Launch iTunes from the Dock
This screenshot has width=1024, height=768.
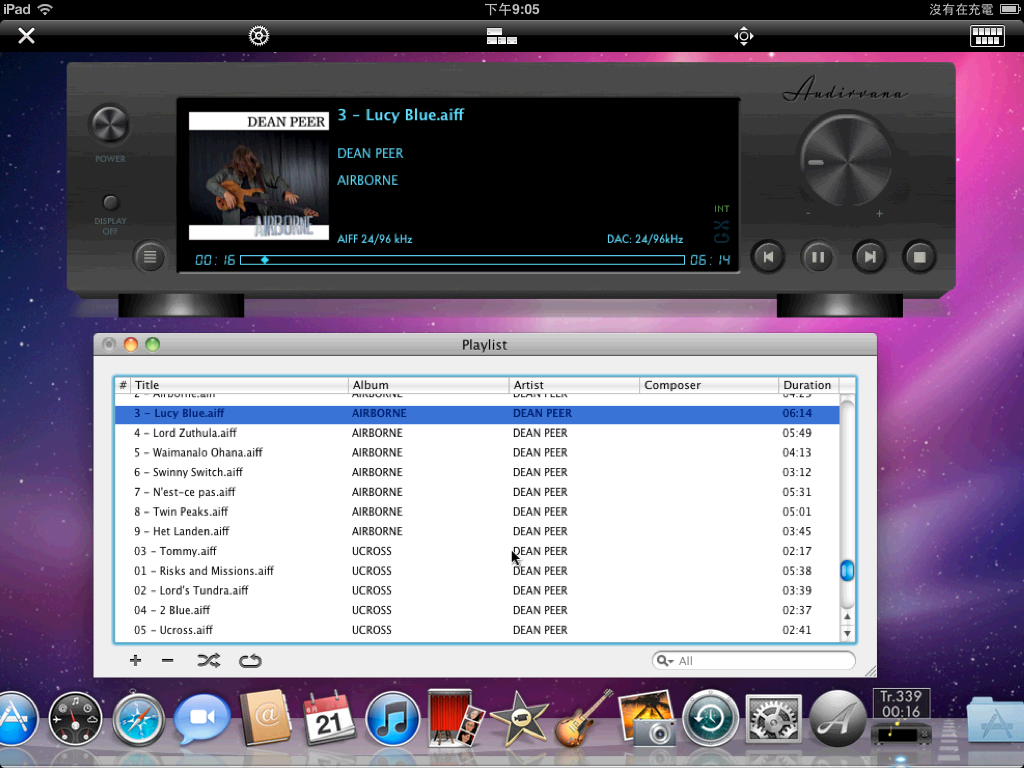coord(392,719)
